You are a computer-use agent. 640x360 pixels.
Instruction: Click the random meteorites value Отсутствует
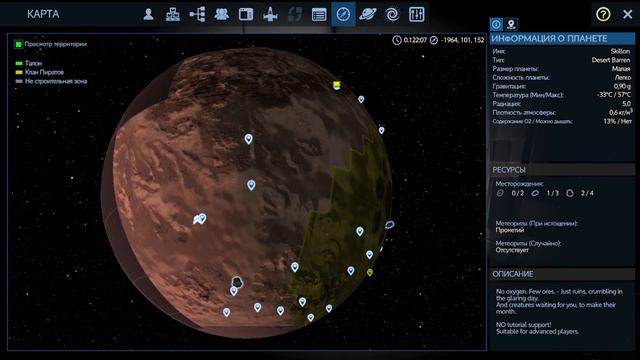[512, 250]
